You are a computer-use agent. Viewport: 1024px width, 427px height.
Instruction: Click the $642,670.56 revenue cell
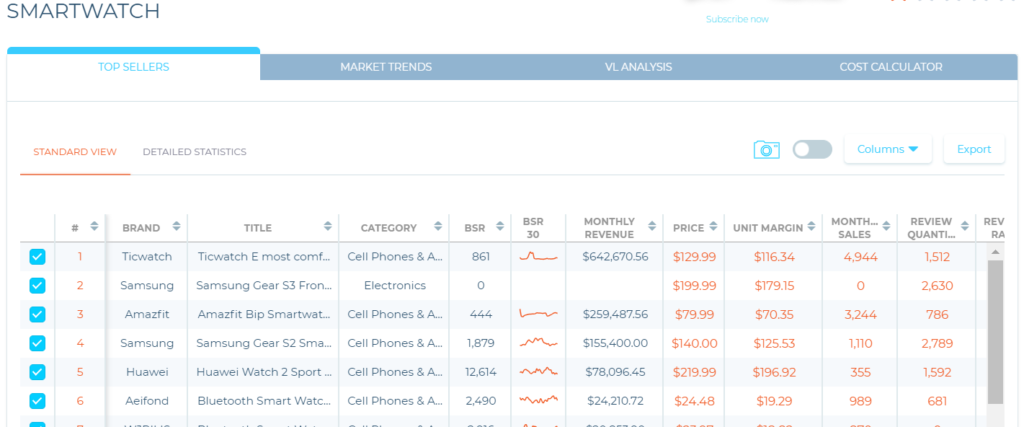pos(615,257)
